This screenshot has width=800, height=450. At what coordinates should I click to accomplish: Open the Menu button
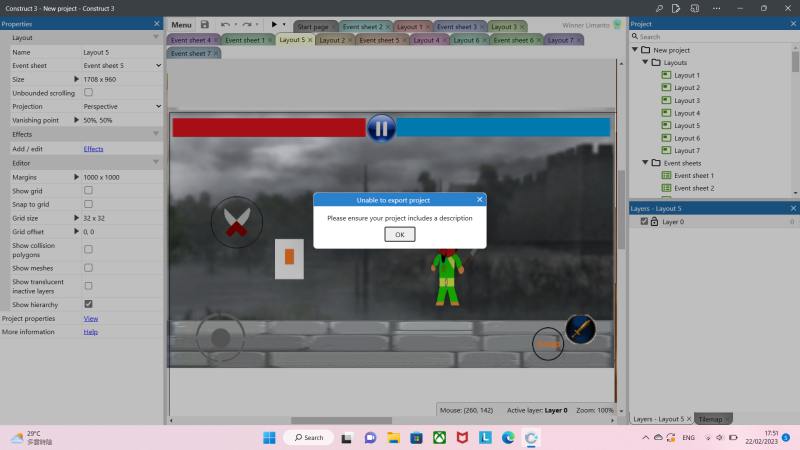pyautogui.click(x=181, y=24)
